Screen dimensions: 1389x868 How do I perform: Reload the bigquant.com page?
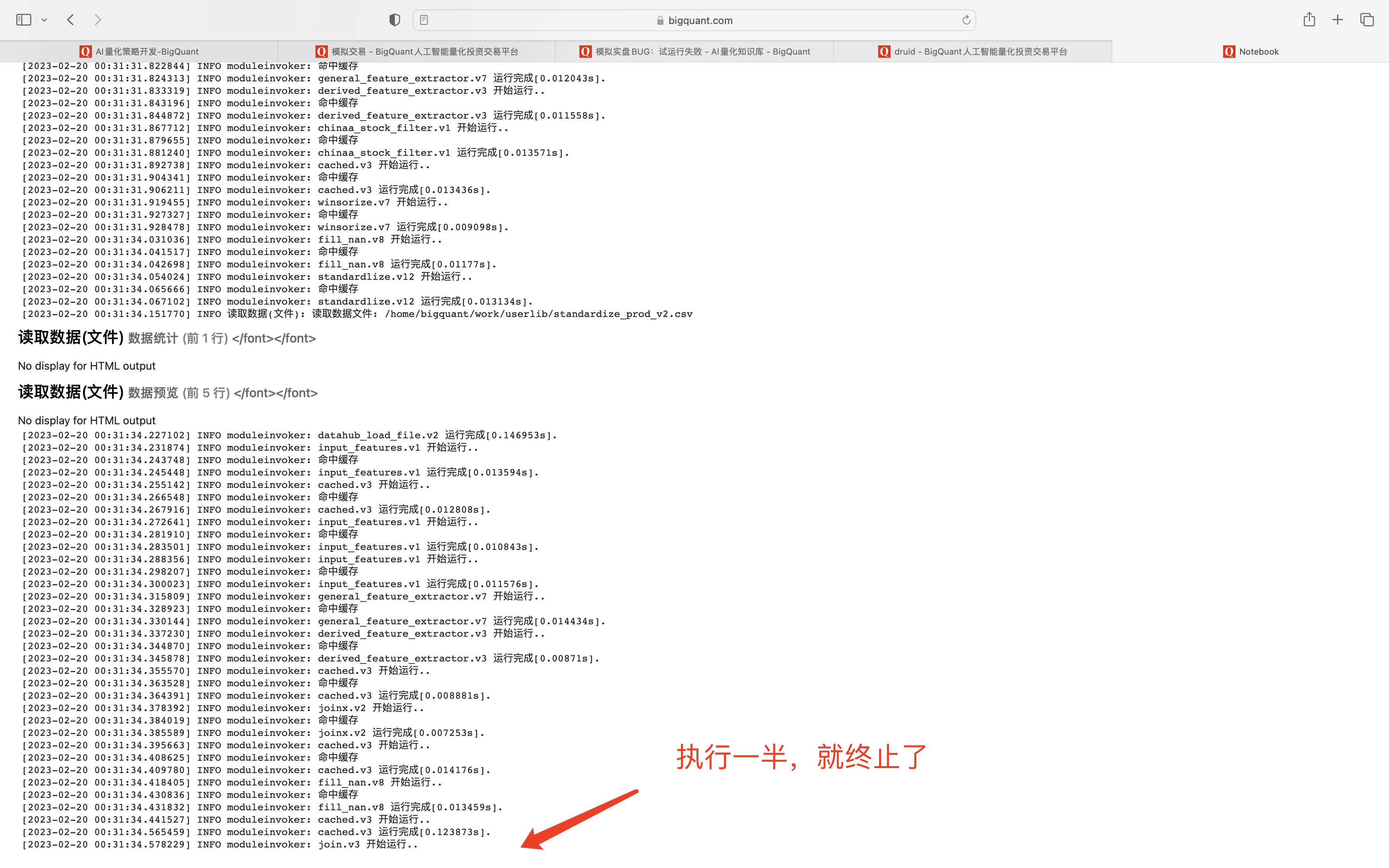(966, 20)
